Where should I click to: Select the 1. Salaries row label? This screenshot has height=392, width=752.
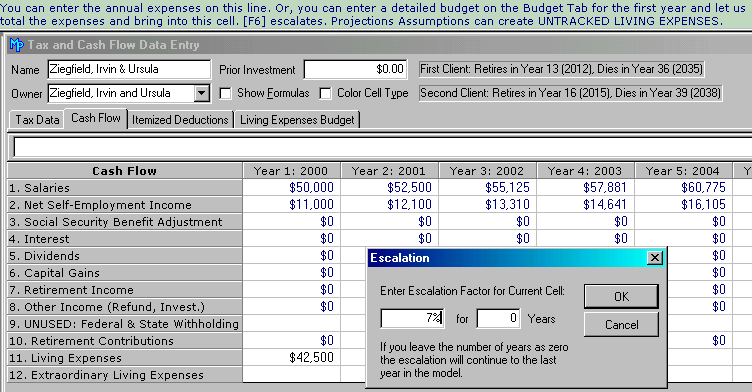[x=125, y=188]
